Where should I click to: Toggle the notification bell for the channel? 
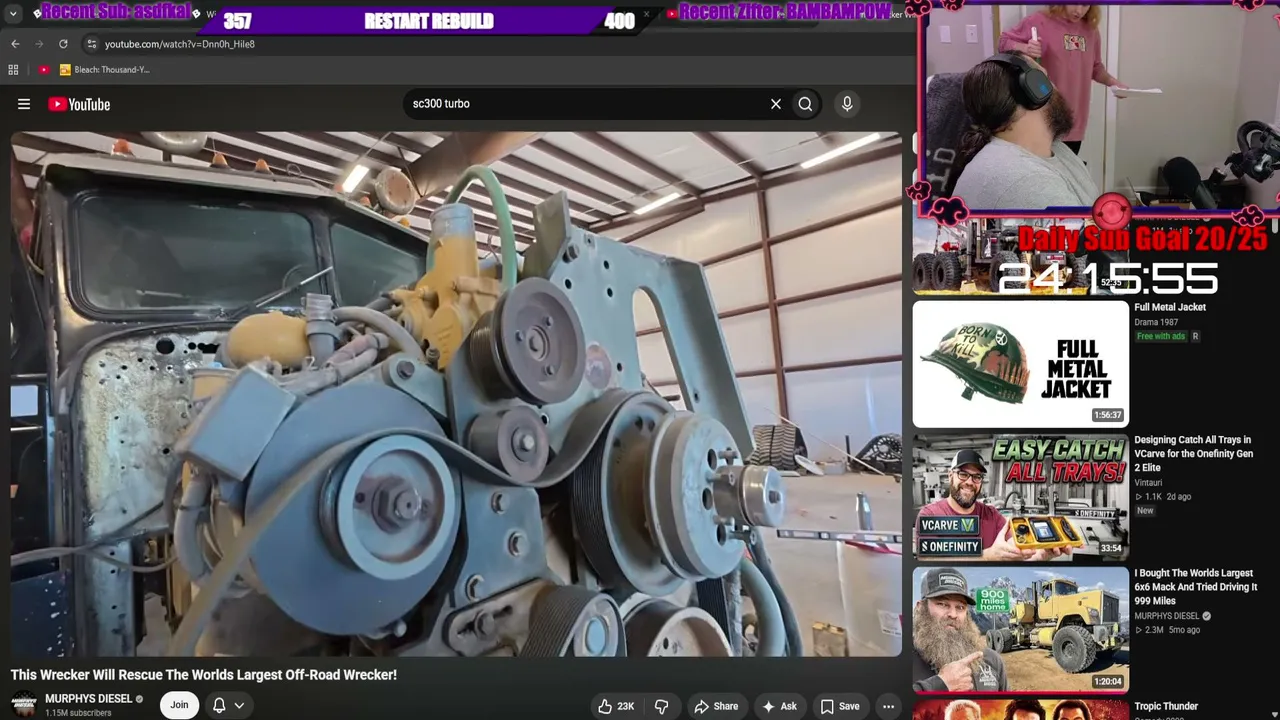219,705
